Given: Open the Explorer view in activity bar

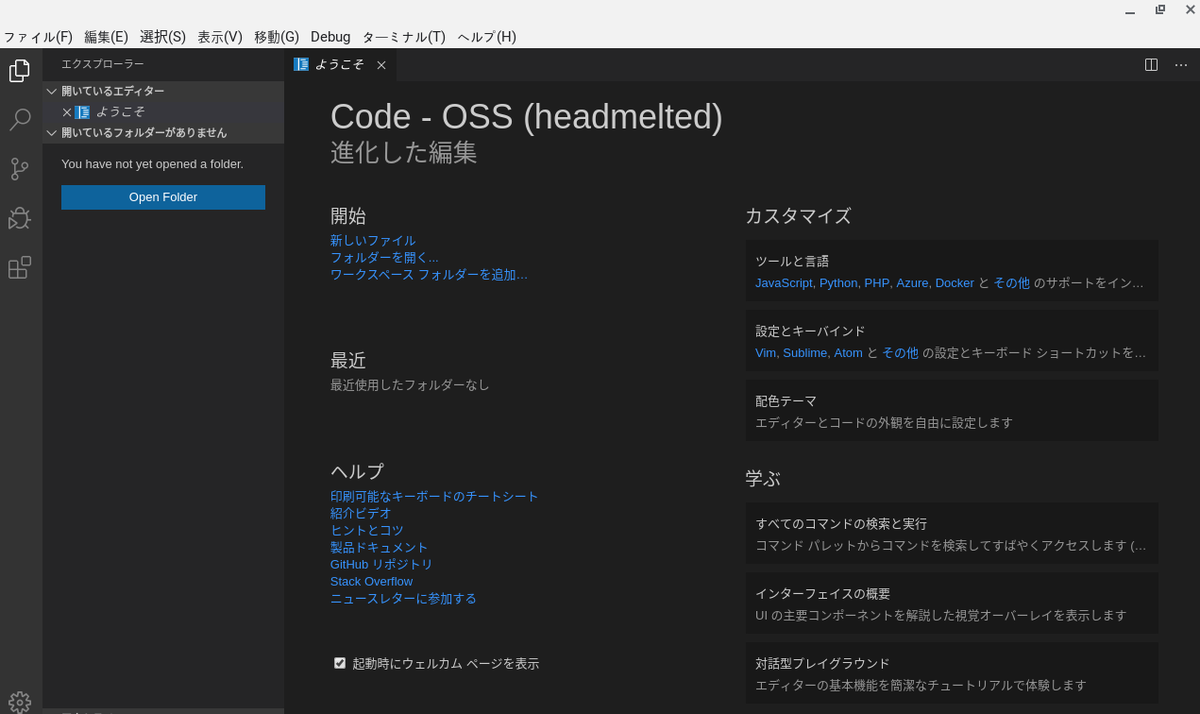Looking at the screenshot, I should point(20,71).
